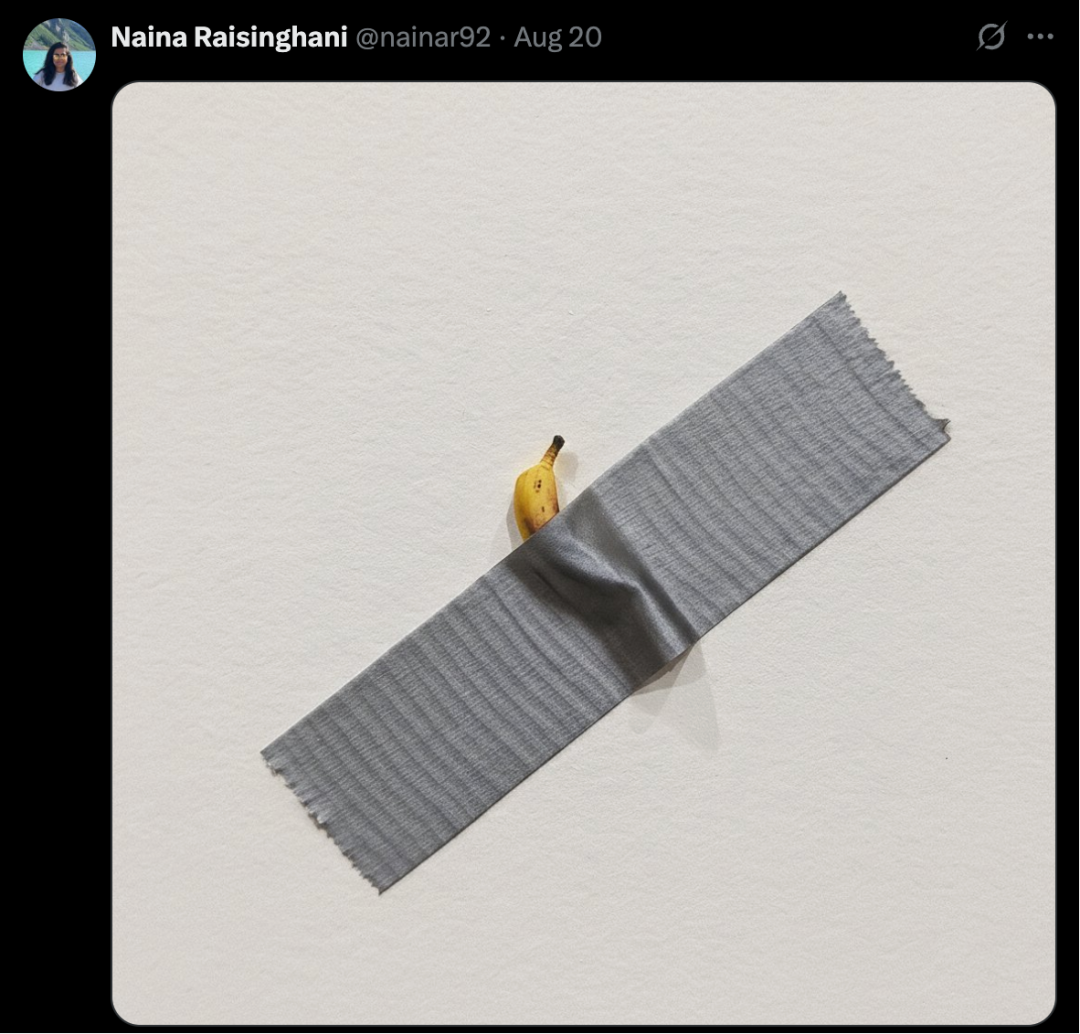
Task: Open the Aug 20 post timestamp
Action: pos(558,37)
